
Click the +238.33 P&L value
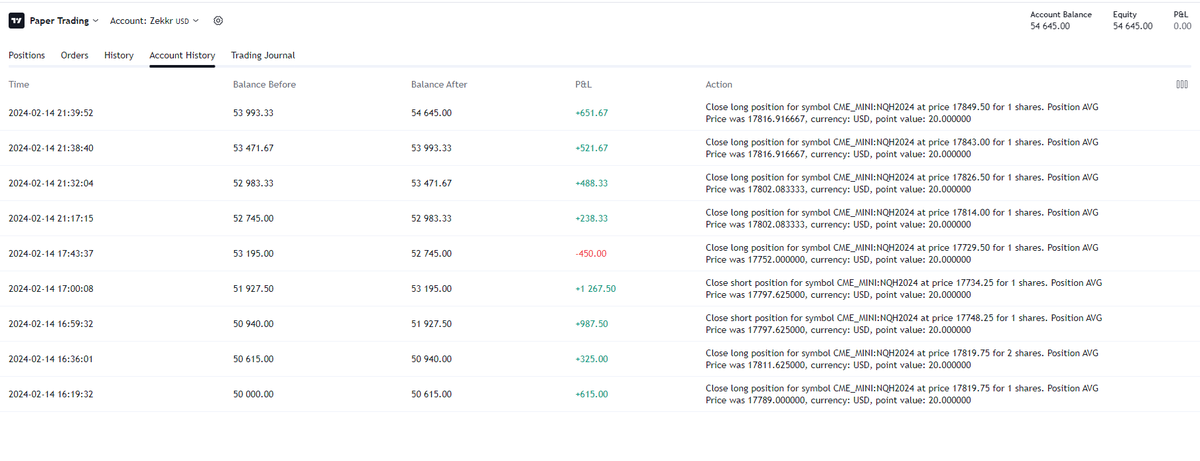[591, 218]
